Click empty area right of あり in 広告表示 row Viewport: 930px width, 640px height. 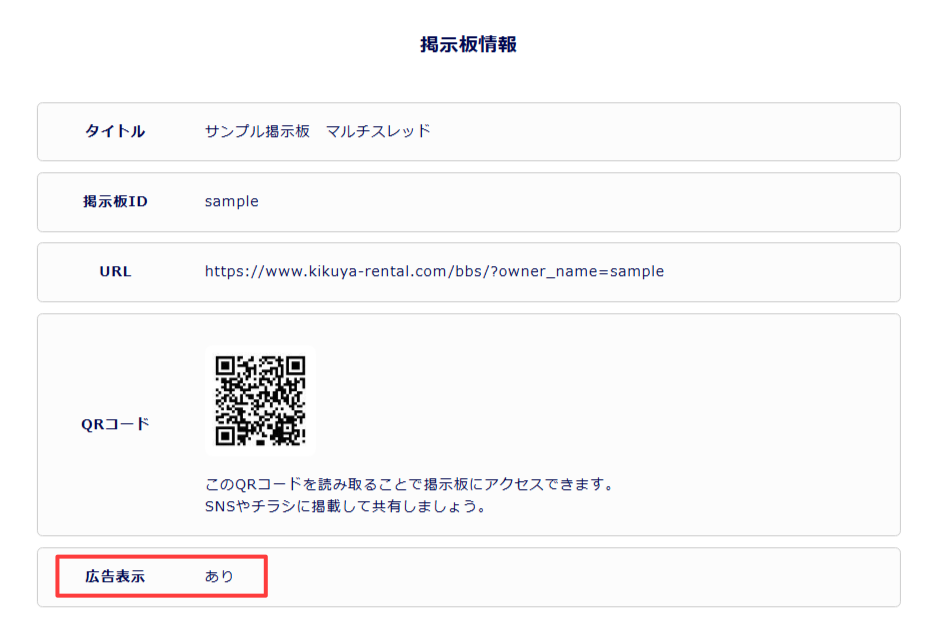[x=580, y=576]
